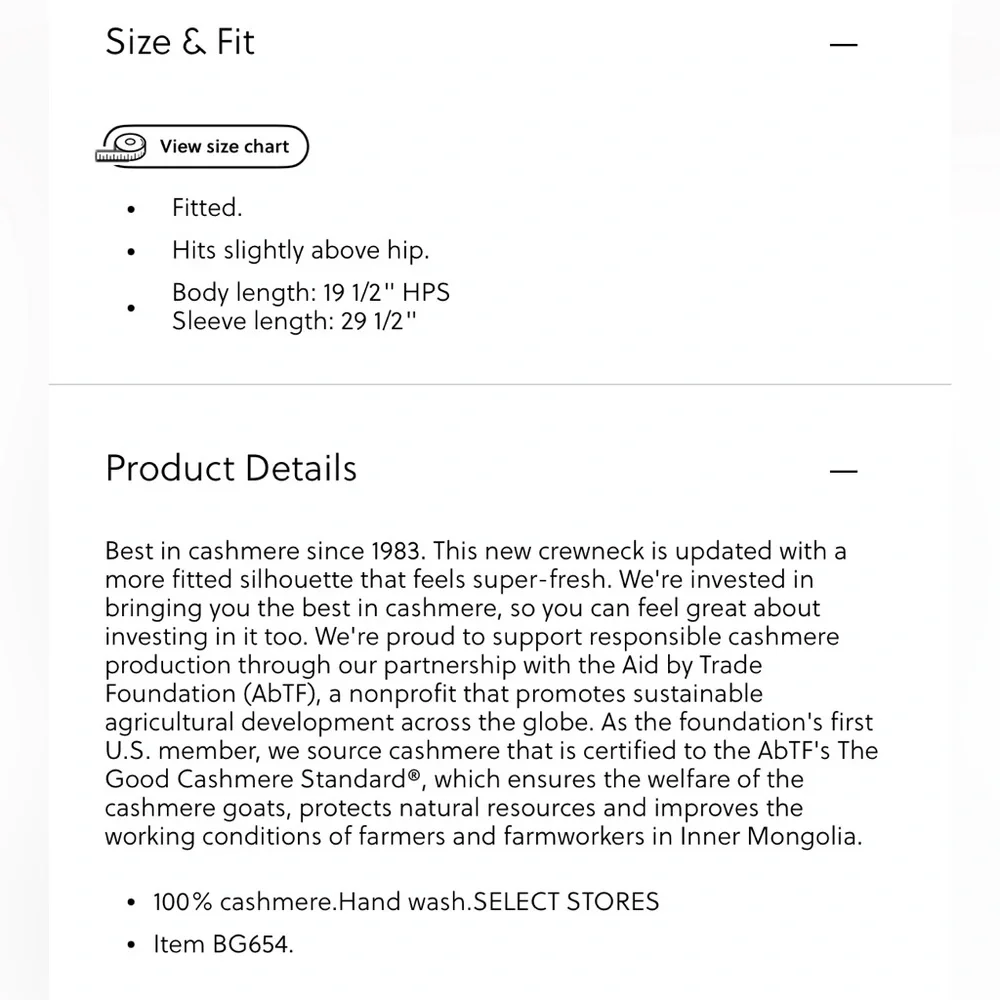Click the tape measure icon
This screenshot has height=1000, width=1000.
tap(121, 148)
